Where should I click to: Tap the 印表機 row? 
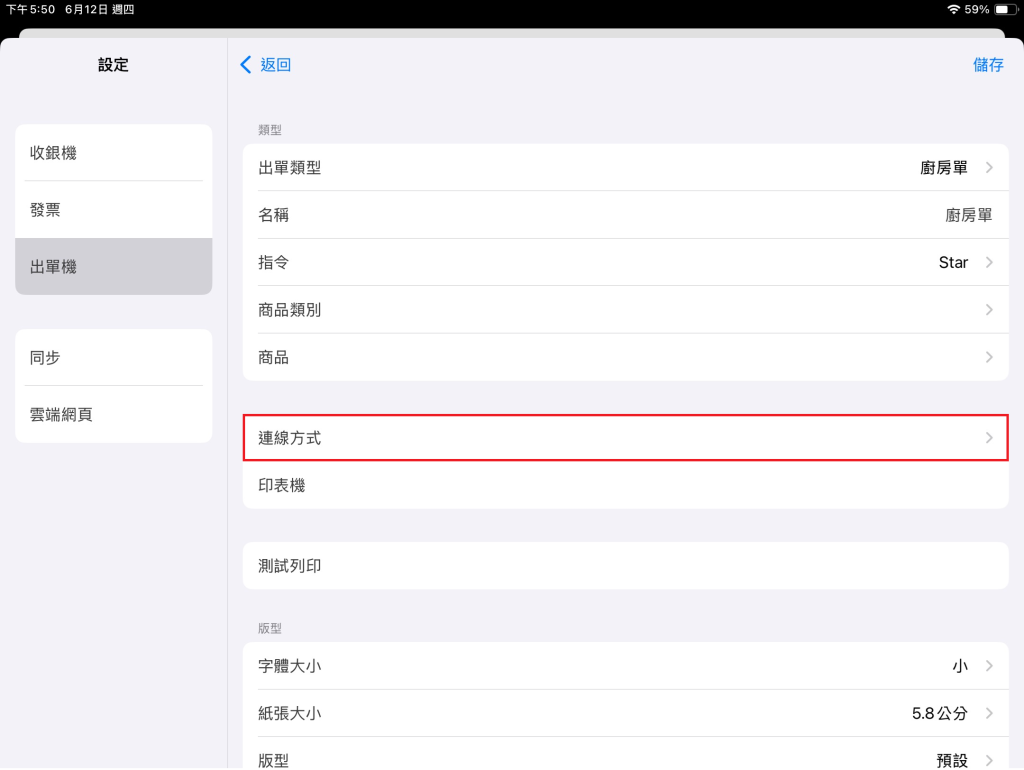(x=626, y=485)
